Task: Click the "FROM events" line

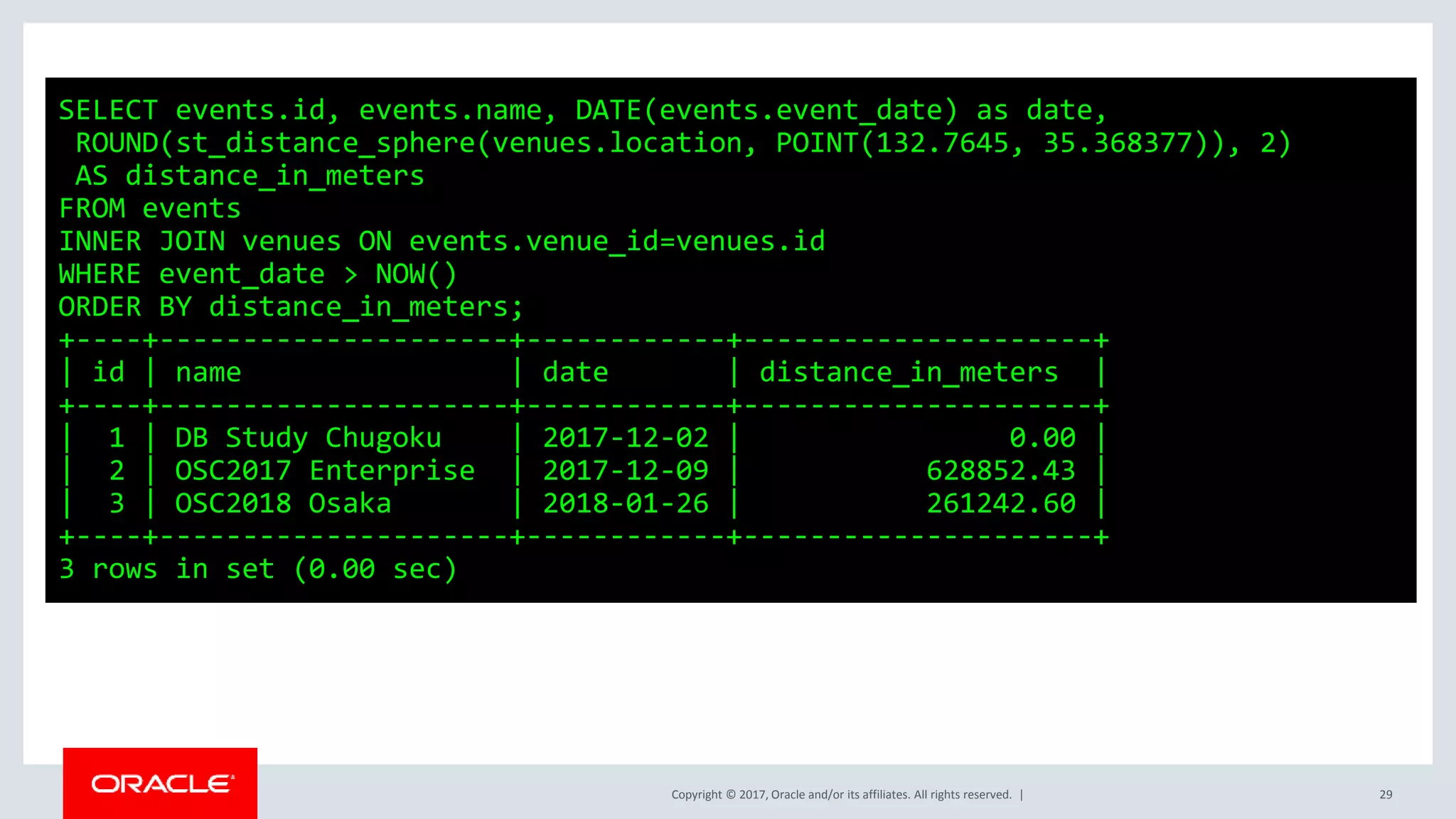Action: tap(150, 209)
